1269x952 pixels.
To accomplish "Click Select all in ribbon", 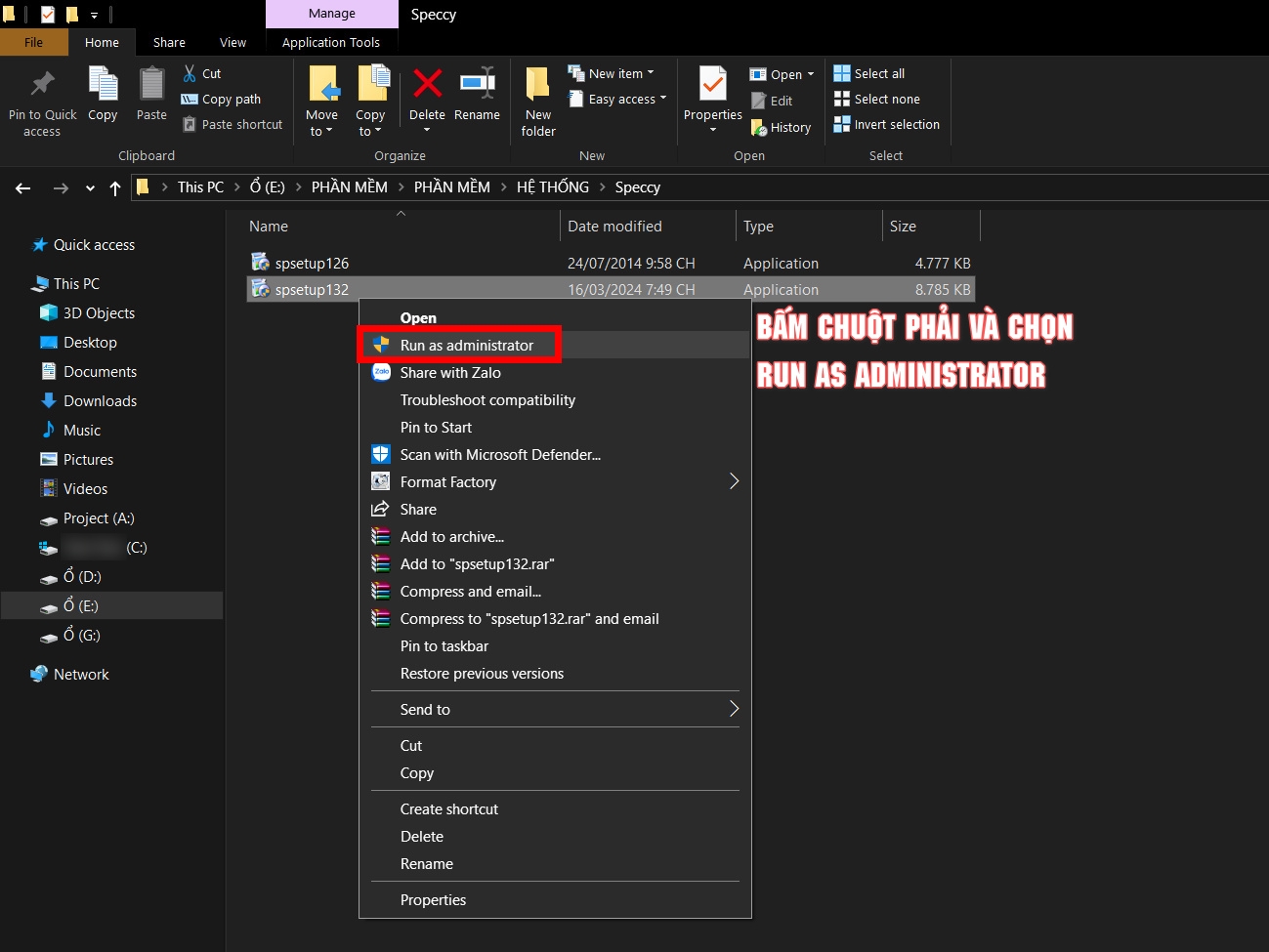I will pyautogui.click(x=869, y=73).
